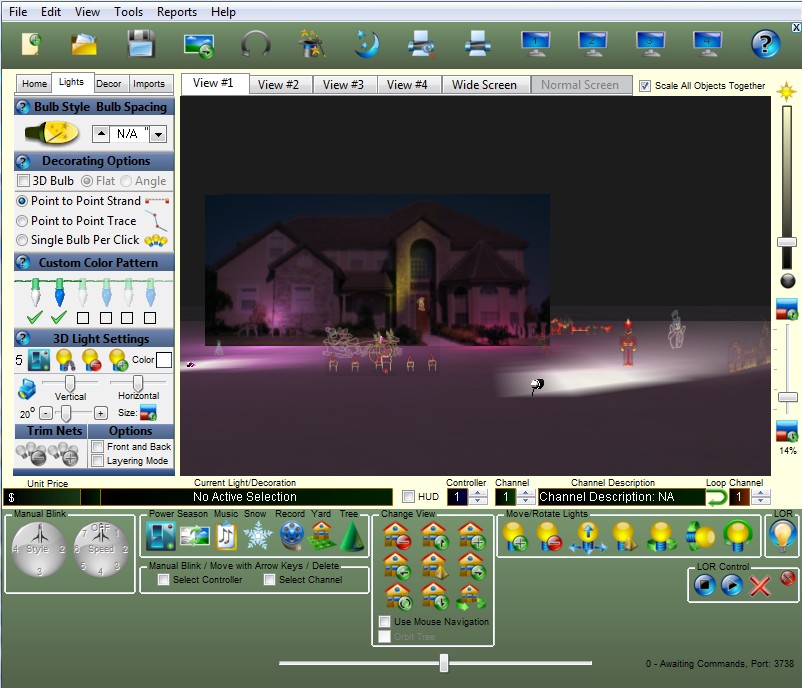Click the LOR light bulb icon
Viewport: 802px width, 688px height.
point(782,537)
